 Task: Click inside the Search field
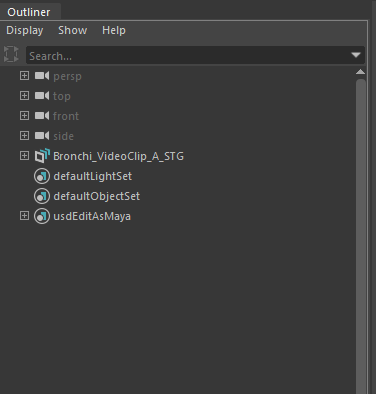tap(188, 56)
